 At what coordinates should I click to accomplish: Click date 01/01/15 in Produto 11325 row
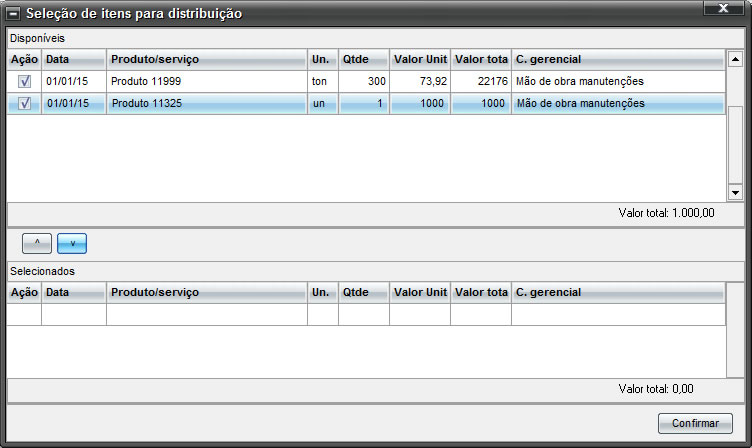(74, 103)
